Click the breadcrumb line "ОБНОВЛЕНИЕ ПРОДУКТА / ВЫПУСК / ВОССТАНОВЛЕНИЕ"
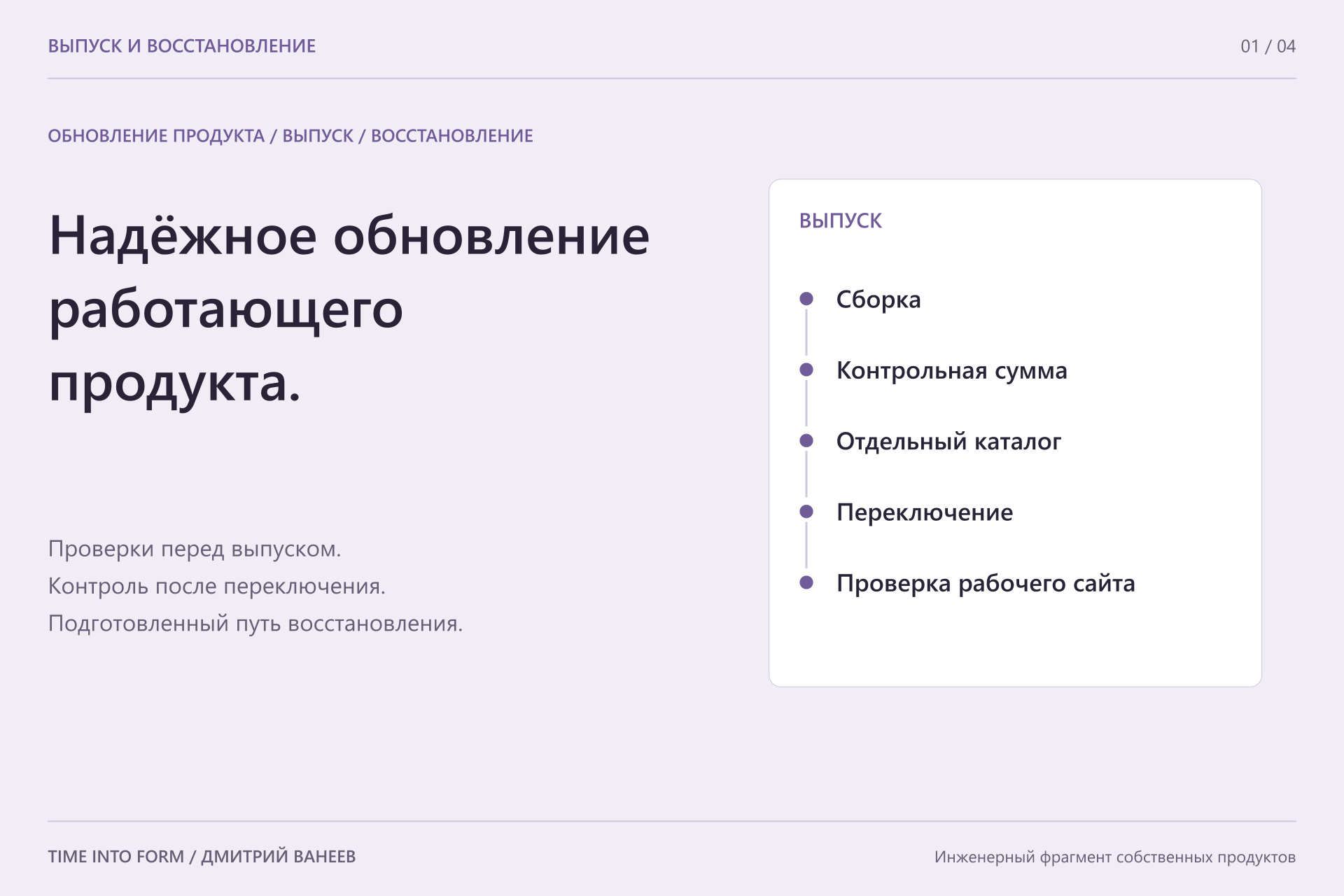Viewport: 1344px width, 896px height. 290,136
